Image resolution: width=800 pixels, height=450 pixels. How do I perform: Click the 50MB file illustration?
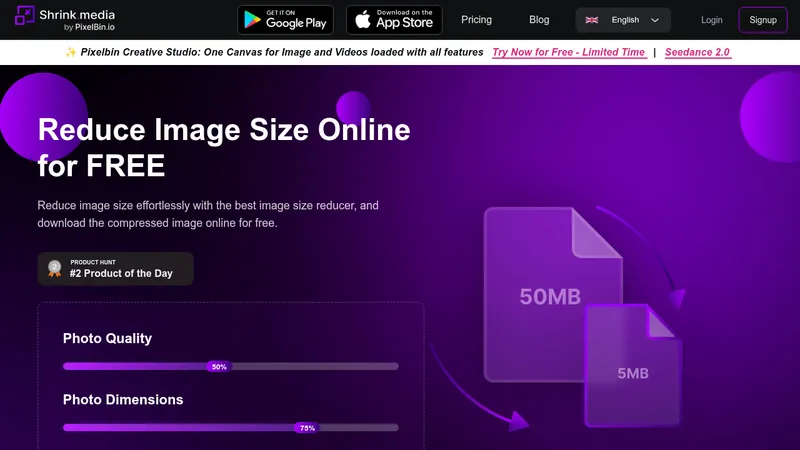[x=552, y=294]
